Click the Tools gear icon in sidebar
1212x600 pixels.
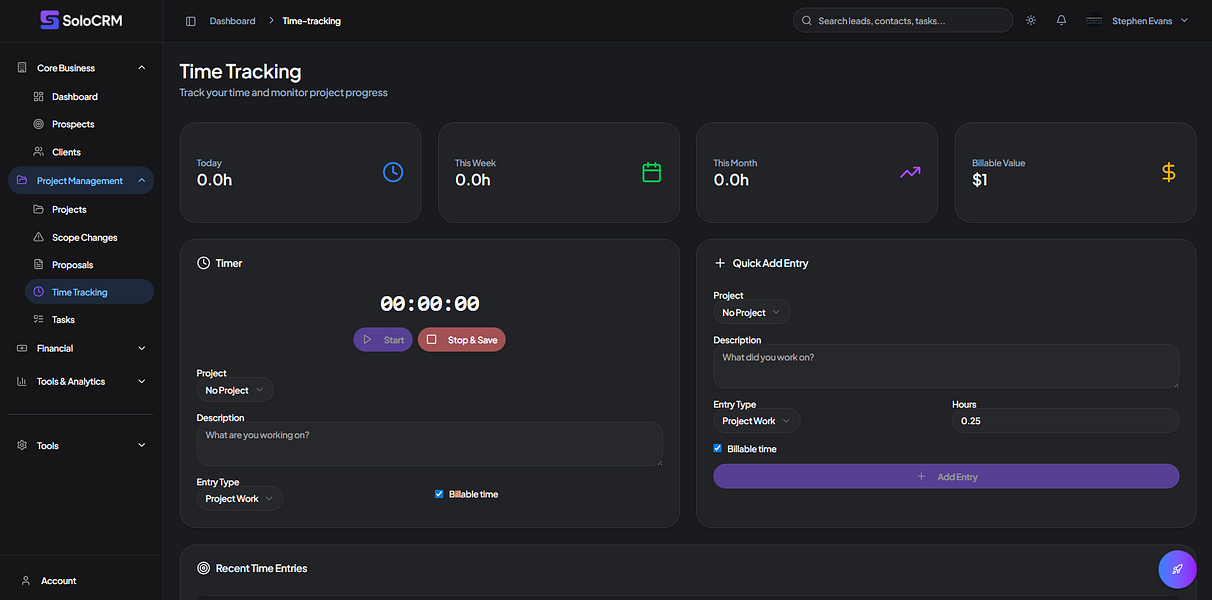(22, 445)
